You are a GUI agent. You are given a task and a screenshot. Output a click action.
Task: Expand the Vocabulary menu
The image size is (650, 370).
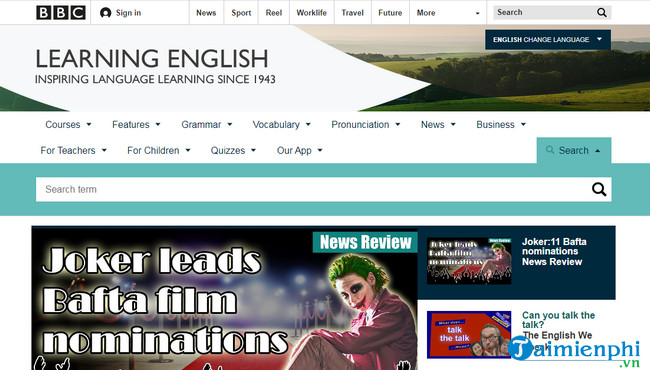click(x=281, y=125)
